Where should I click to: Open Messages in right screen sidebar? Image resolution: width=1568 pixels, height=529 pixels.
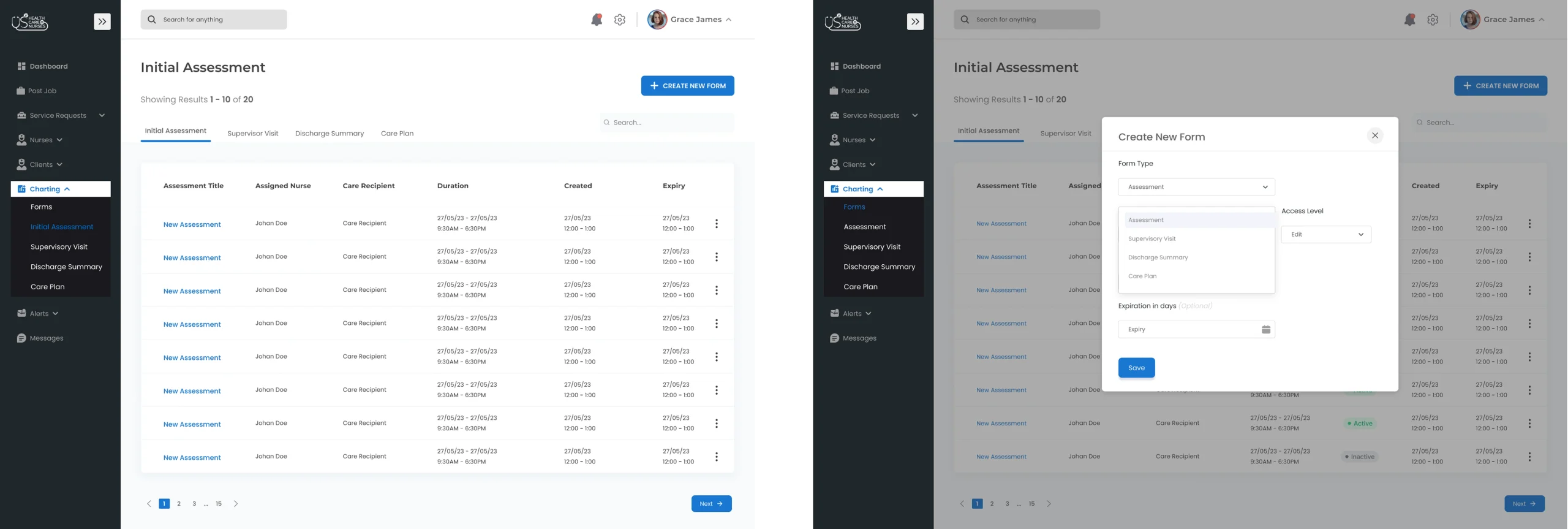pyautogui.click(x=853, y=338)
